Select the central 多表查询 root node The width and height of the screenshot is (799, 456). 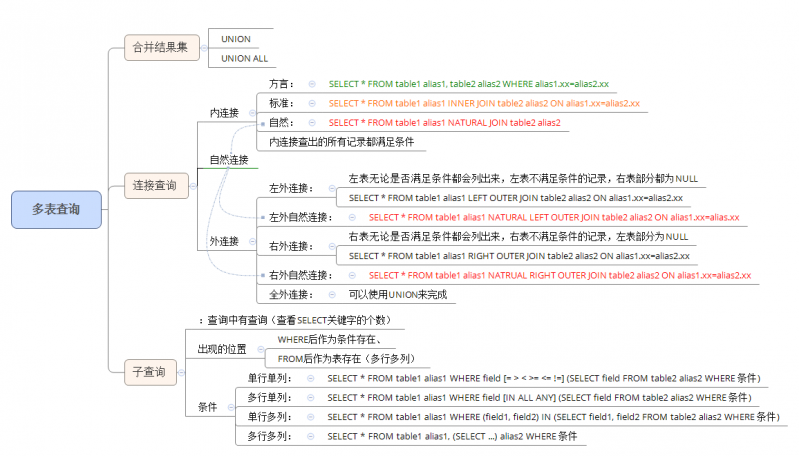(x=57, y=209)
